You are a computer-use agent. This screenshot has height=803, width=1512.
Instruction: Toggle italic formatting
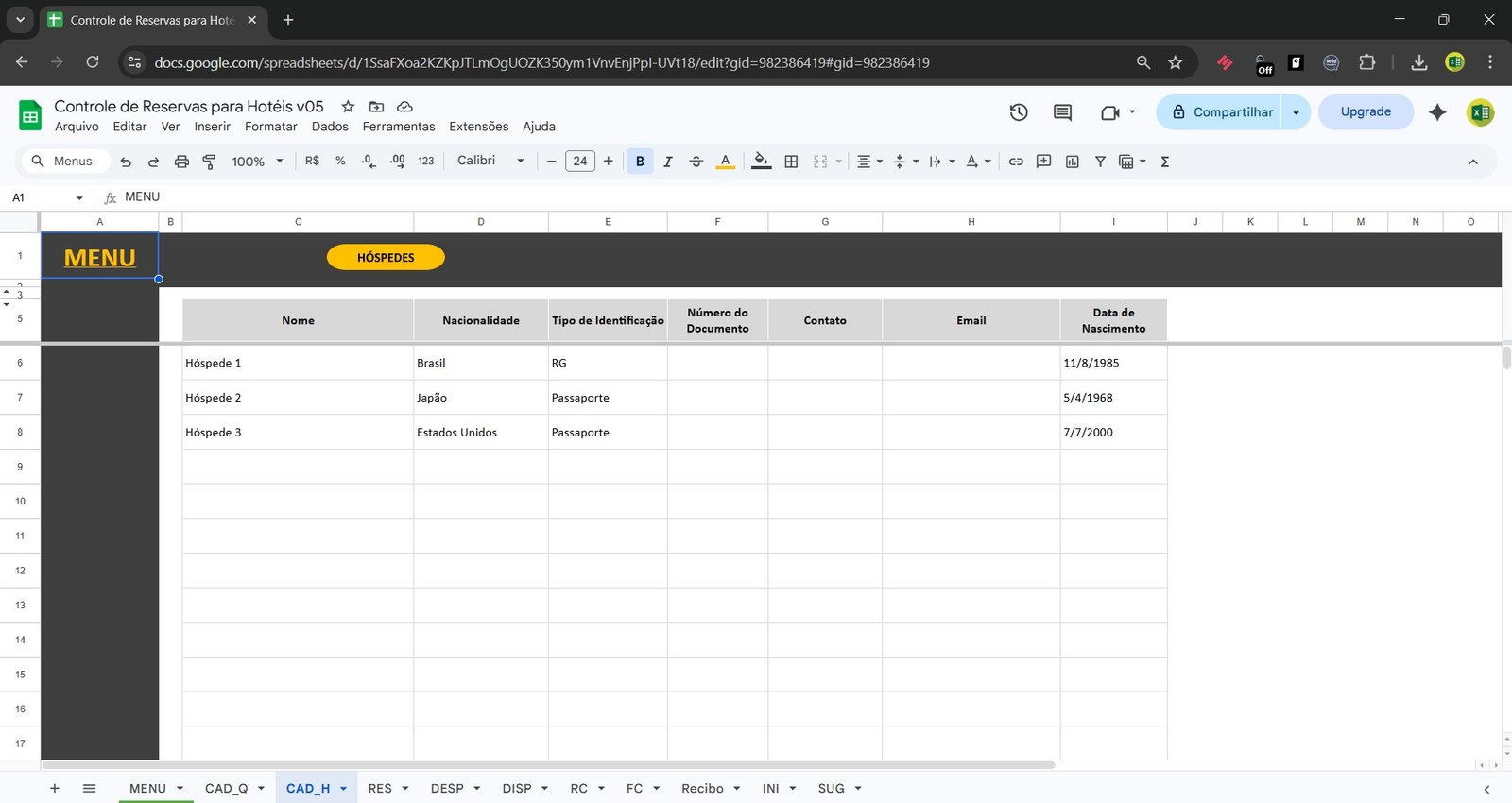coord(668,162)
